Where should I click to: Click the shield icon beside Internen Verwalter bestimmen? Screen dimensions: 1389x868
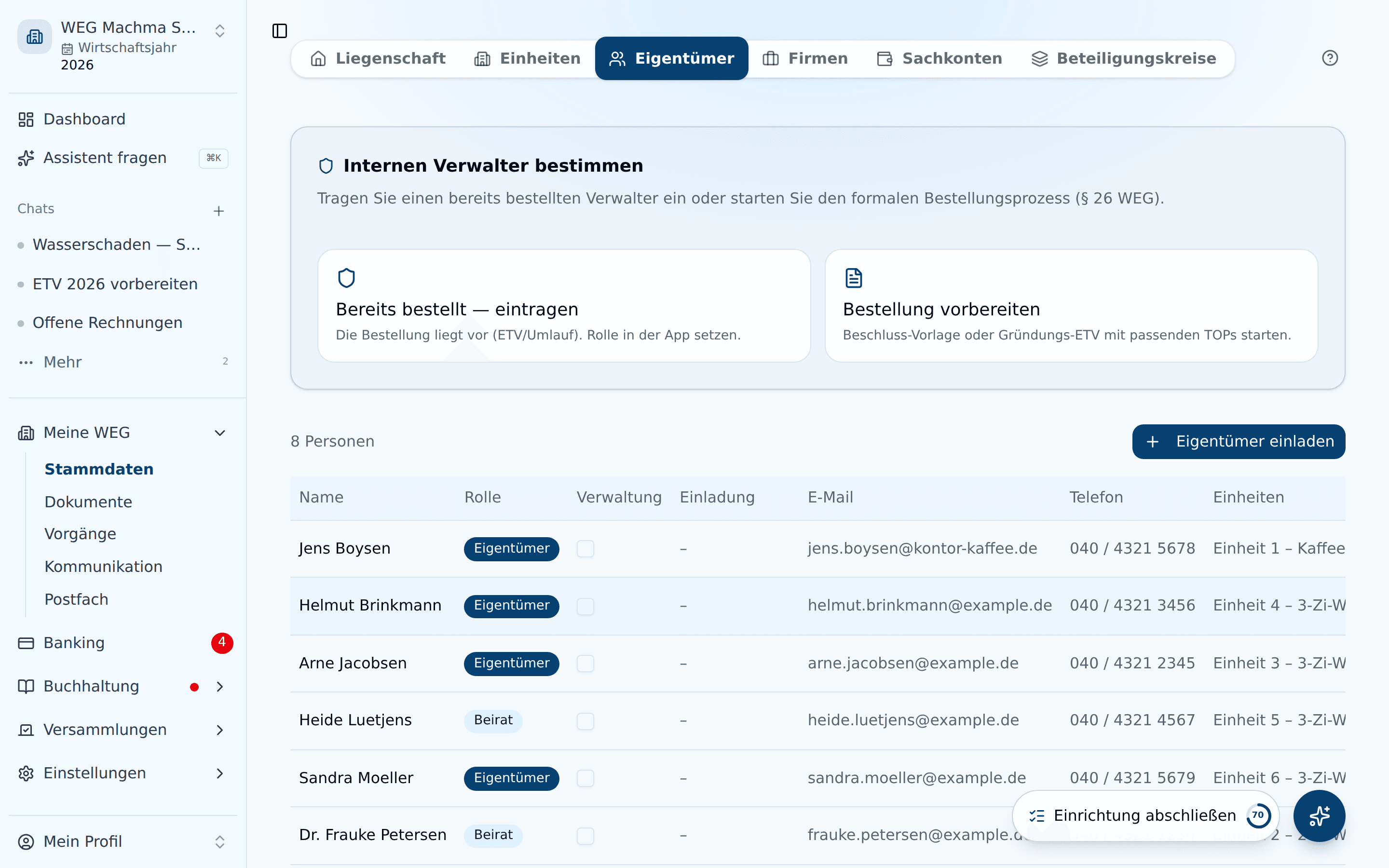pos(326,166)
